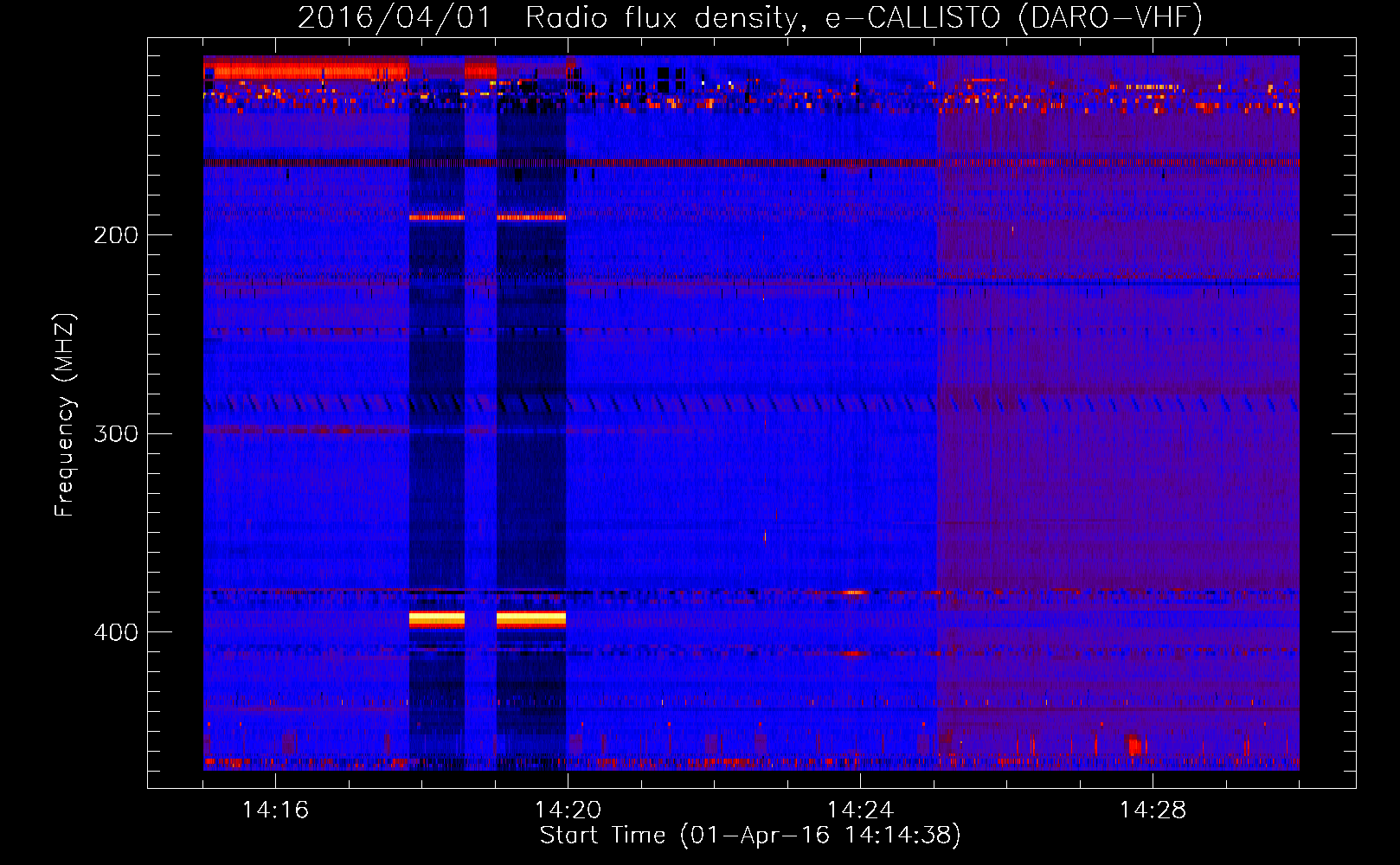Click the 14:28 time tick label

point(1153,810)
